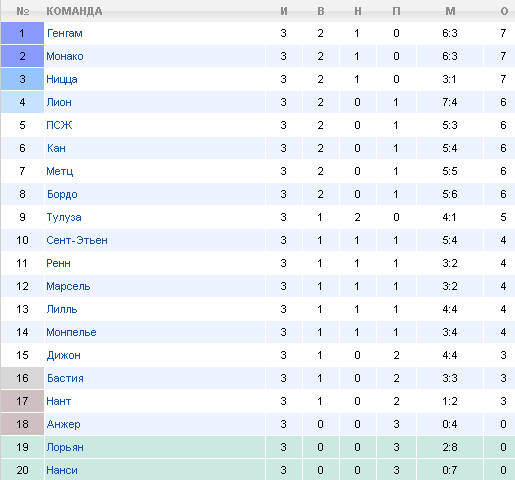
Task: Open the Монпелье team page
Action: tap(71, 332)
